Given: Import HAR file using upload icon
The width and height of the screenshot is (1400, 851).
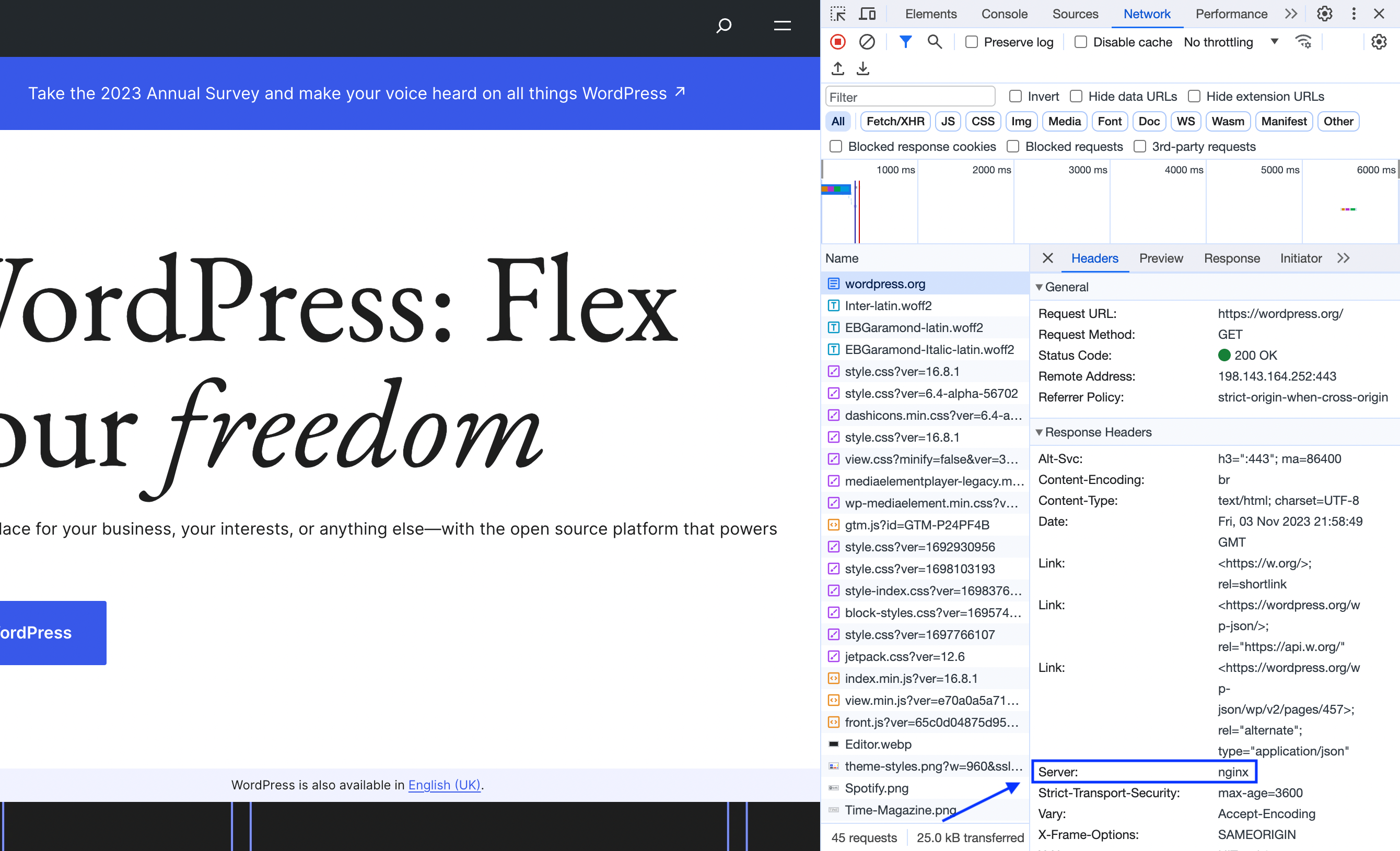Looking at the screenshot, I should click(837, 68).
